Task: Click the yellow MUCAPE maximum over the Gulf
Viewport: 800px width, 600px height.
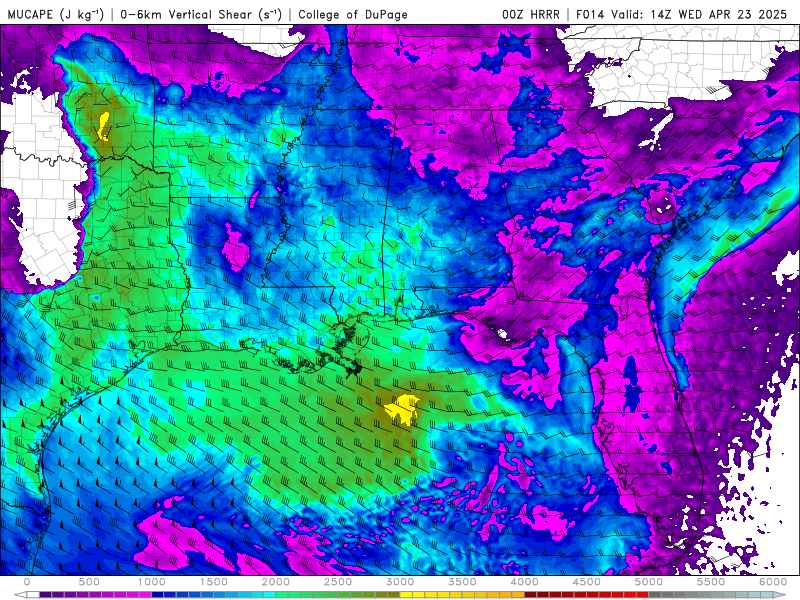Action: pyautogui.click(x=402, y=410)
